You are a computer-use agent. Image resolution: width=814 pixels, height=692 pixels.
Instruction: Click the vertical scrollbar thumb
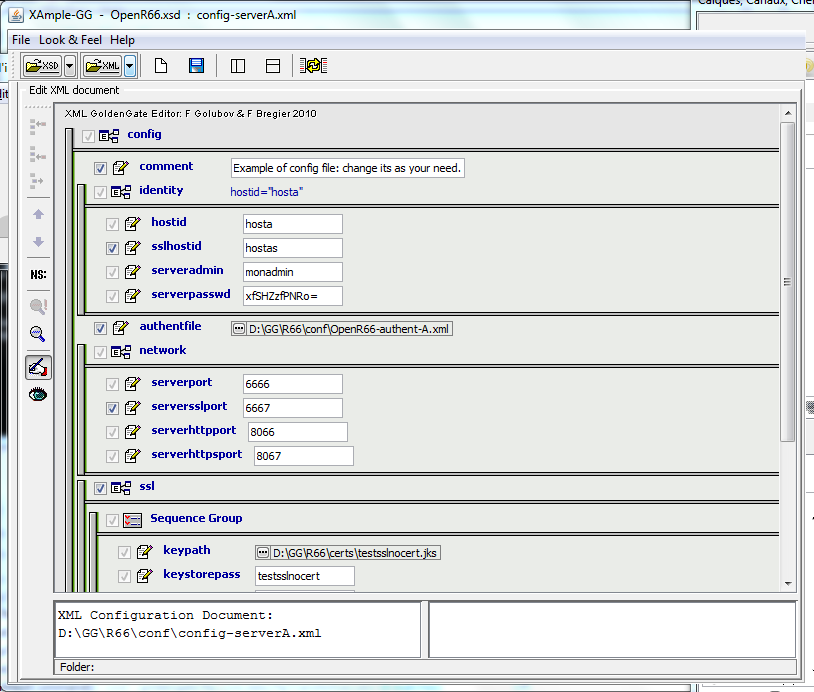788,282
